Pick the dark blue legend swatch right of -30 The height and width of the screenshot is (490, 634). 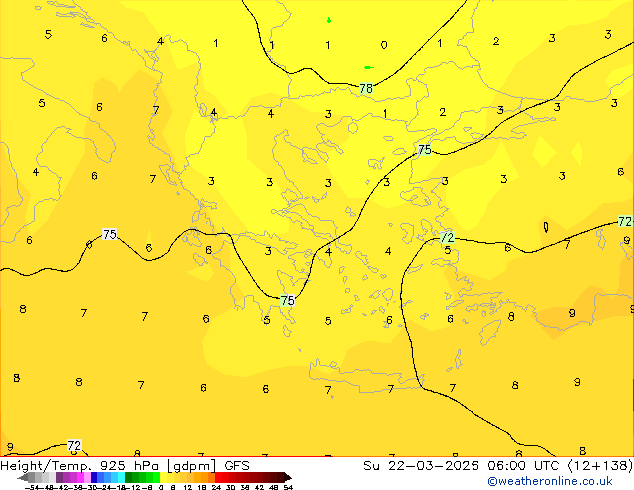(94, 477)
